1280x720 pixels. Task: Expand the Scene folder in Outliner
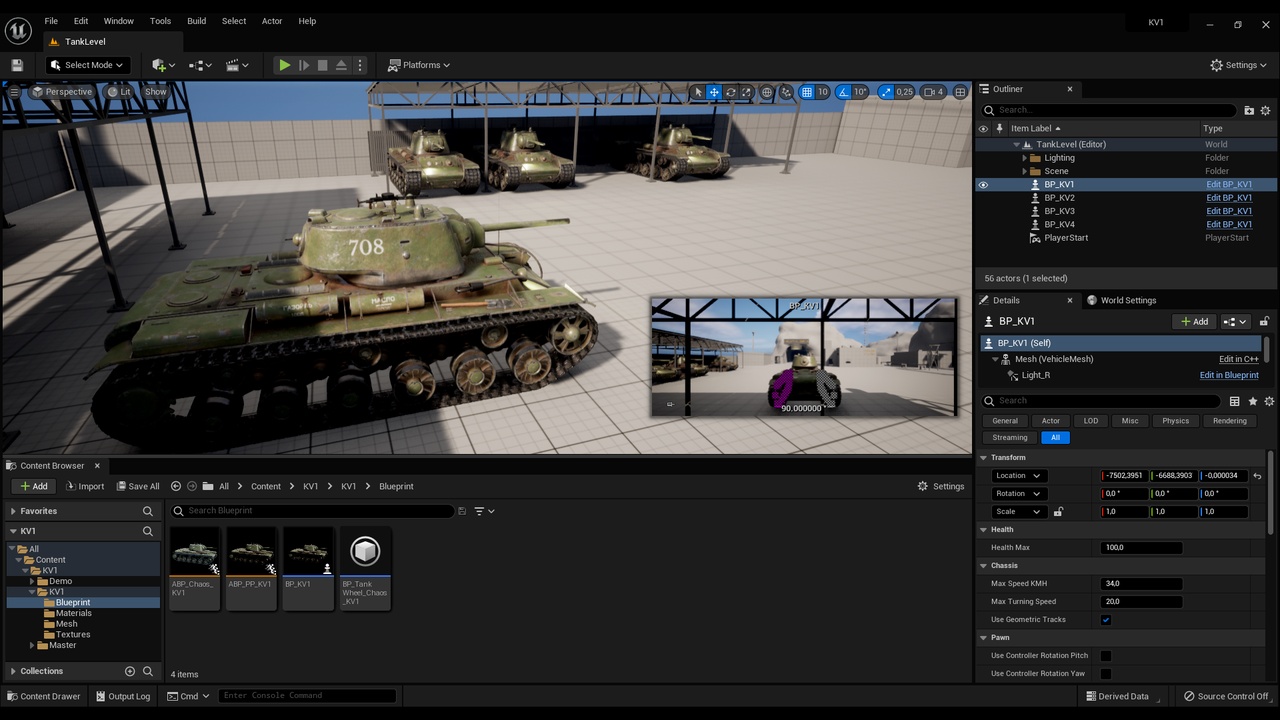pyautogui.click(x=1024, y=171)
